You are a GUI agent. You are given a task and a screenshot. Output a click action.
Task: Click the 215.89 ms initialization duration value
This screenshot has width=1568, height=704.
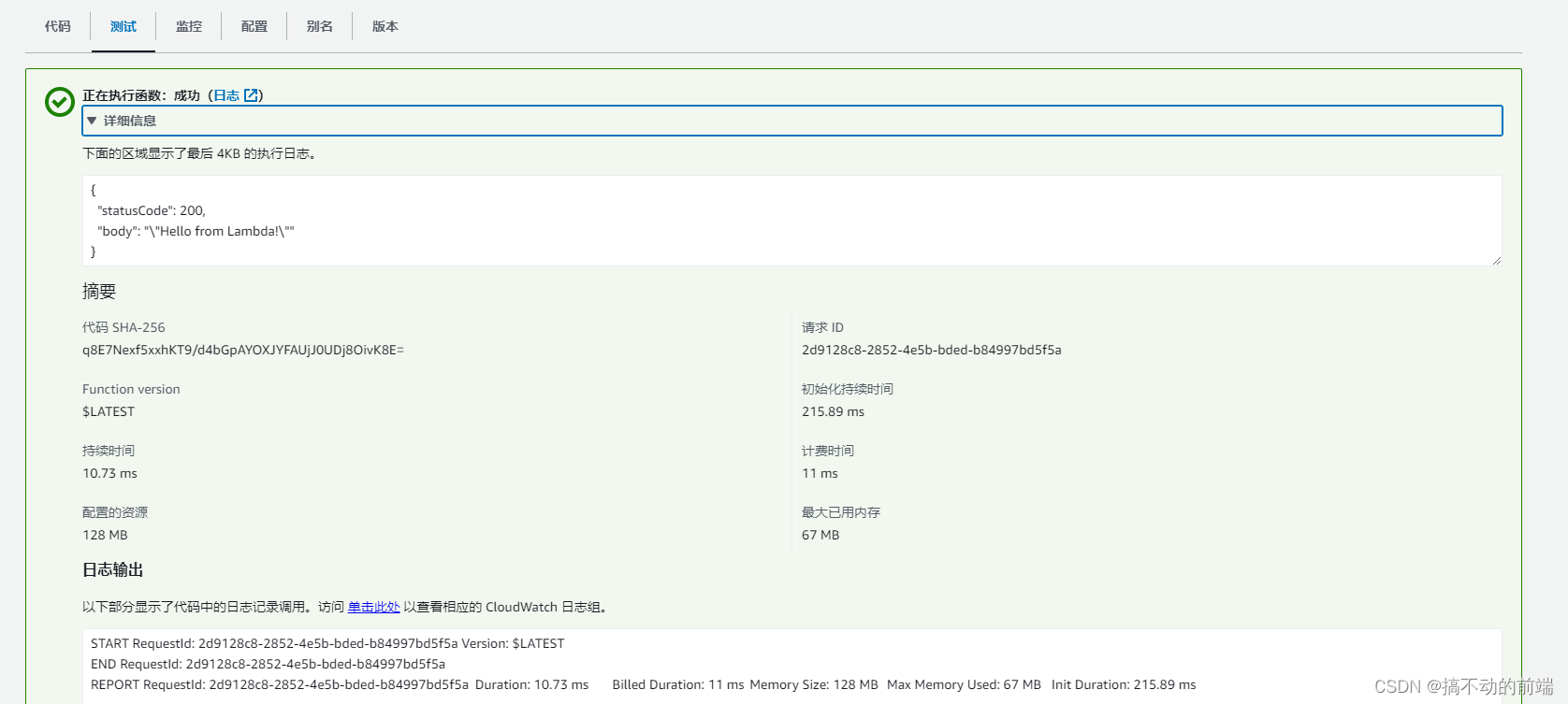(833, 411)
